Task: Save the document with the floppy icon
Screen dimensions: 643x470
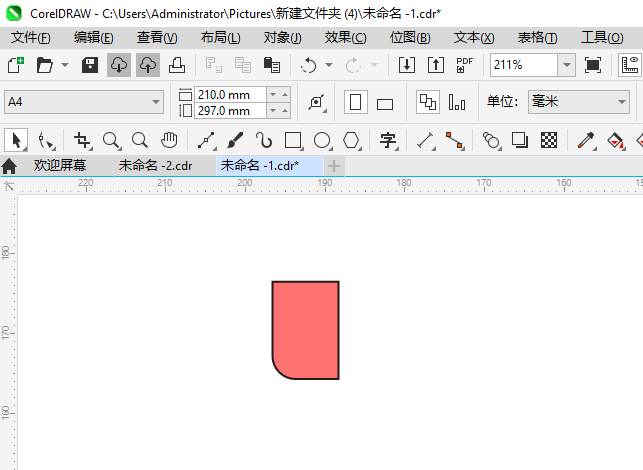Action: click(x=89, y=65)
